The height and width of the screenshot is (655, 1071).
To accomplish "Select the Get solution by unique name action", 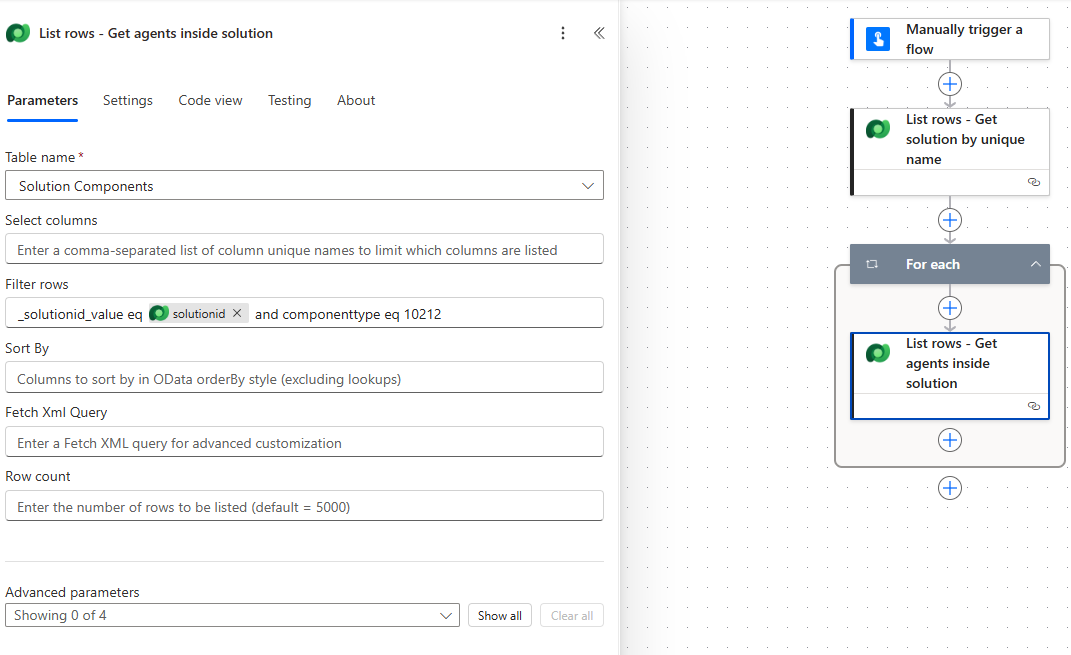I will click(949, 152).
